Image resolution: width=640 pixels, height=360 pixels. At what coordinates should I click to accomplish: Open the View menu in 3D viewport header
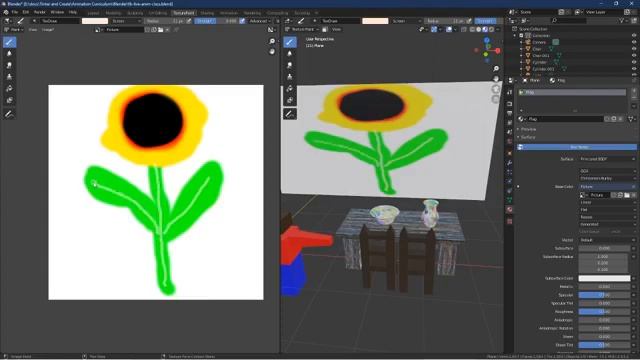click(336, 29)
